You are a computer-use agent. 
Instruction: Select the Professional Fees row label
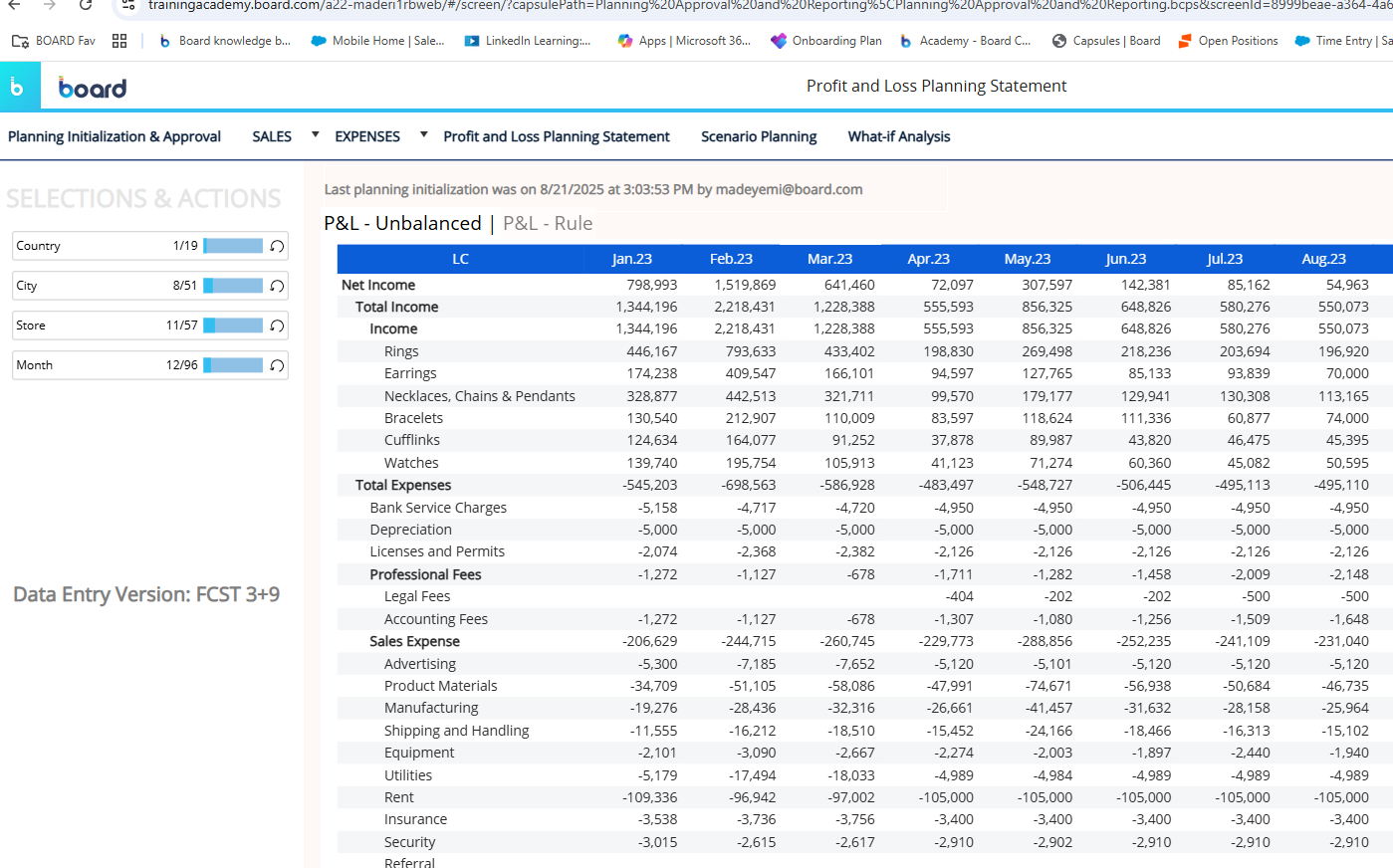pyautogui.click(x=425, y=574)
